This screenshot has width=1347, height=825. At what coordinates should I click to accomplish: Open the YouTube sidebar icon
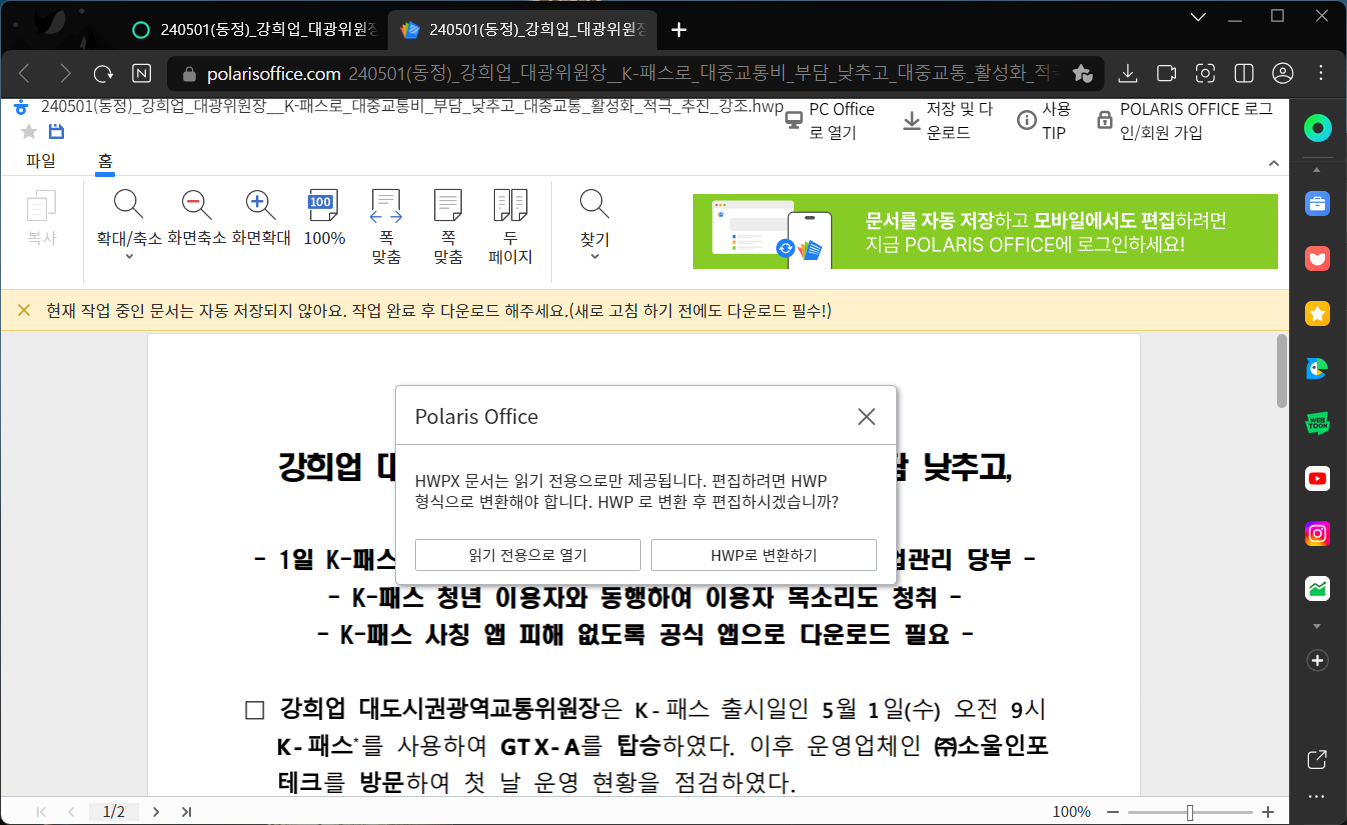1318,478
